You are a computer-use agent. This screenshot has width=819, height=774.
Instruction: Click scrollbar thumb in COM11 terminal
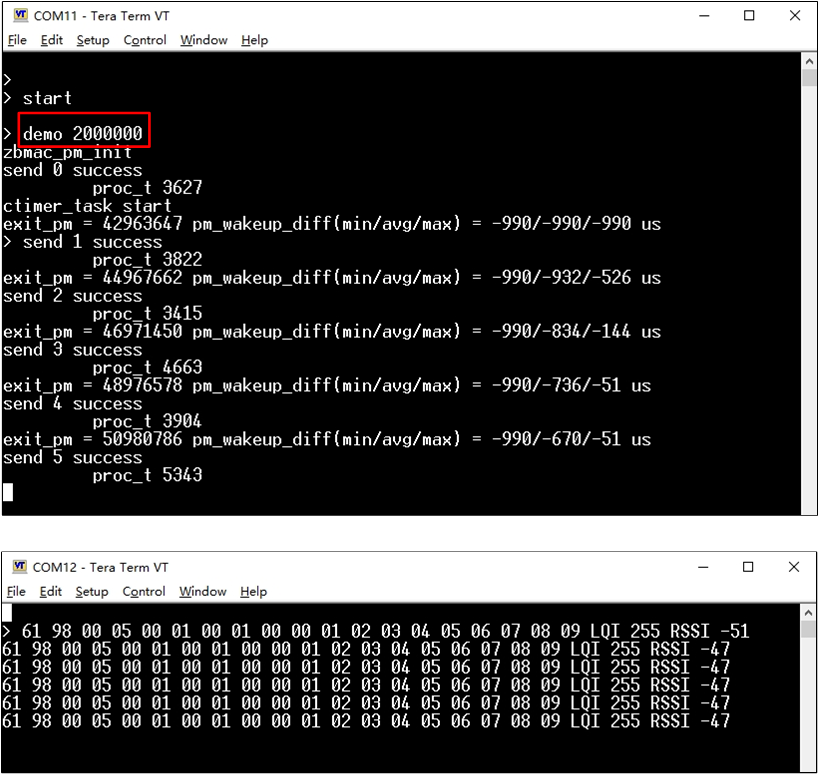coord(809,77)
